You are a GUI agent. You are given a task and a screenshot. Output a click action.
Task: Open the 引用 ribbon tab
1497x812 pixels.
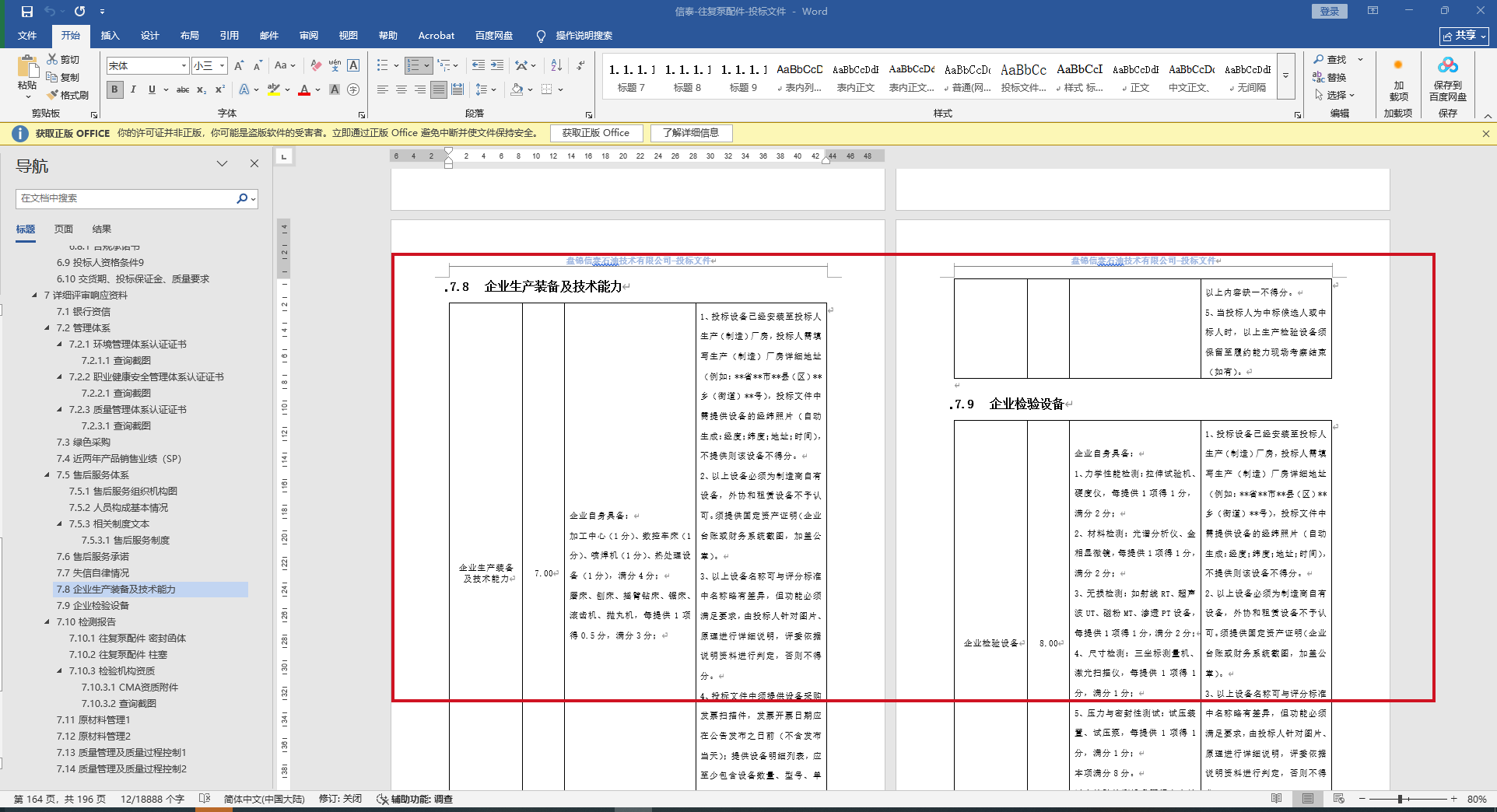tap(230, 36)
